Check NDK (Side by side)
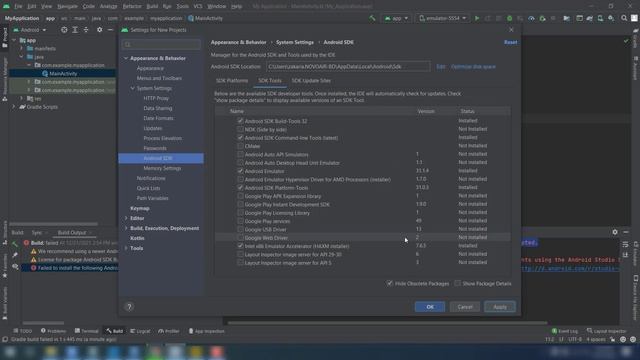This screenshot has width=640, height=360. click(240, 129)
